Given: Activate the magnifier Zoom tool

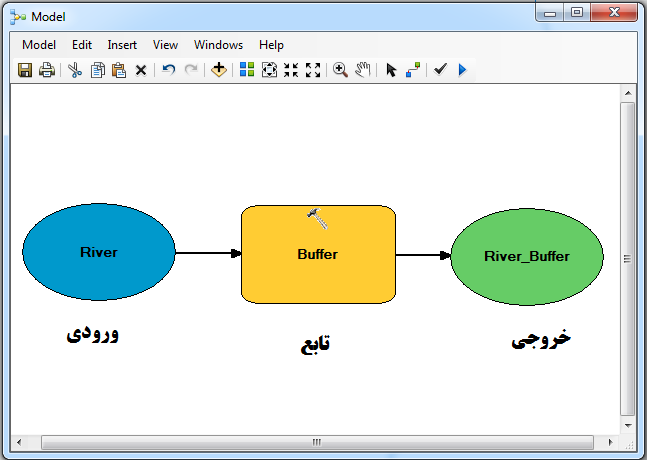Looking at the screenshot, I should (x=340, y=70).
